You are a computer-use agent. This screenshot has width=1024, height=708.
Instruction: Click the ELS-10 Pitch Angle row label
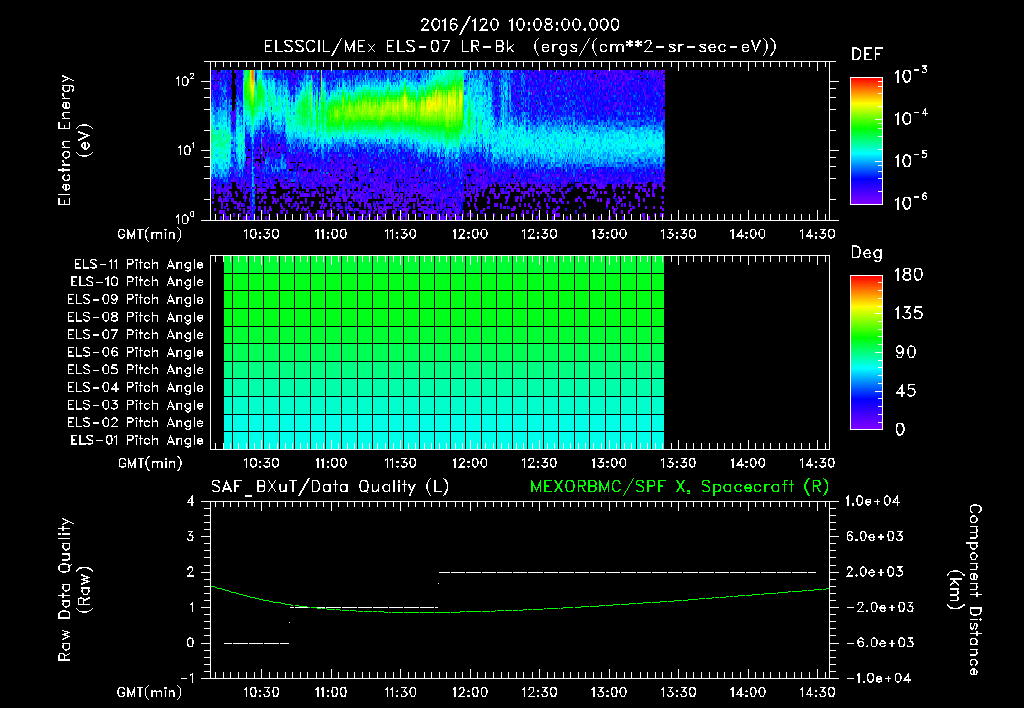[x=137, y=282]
